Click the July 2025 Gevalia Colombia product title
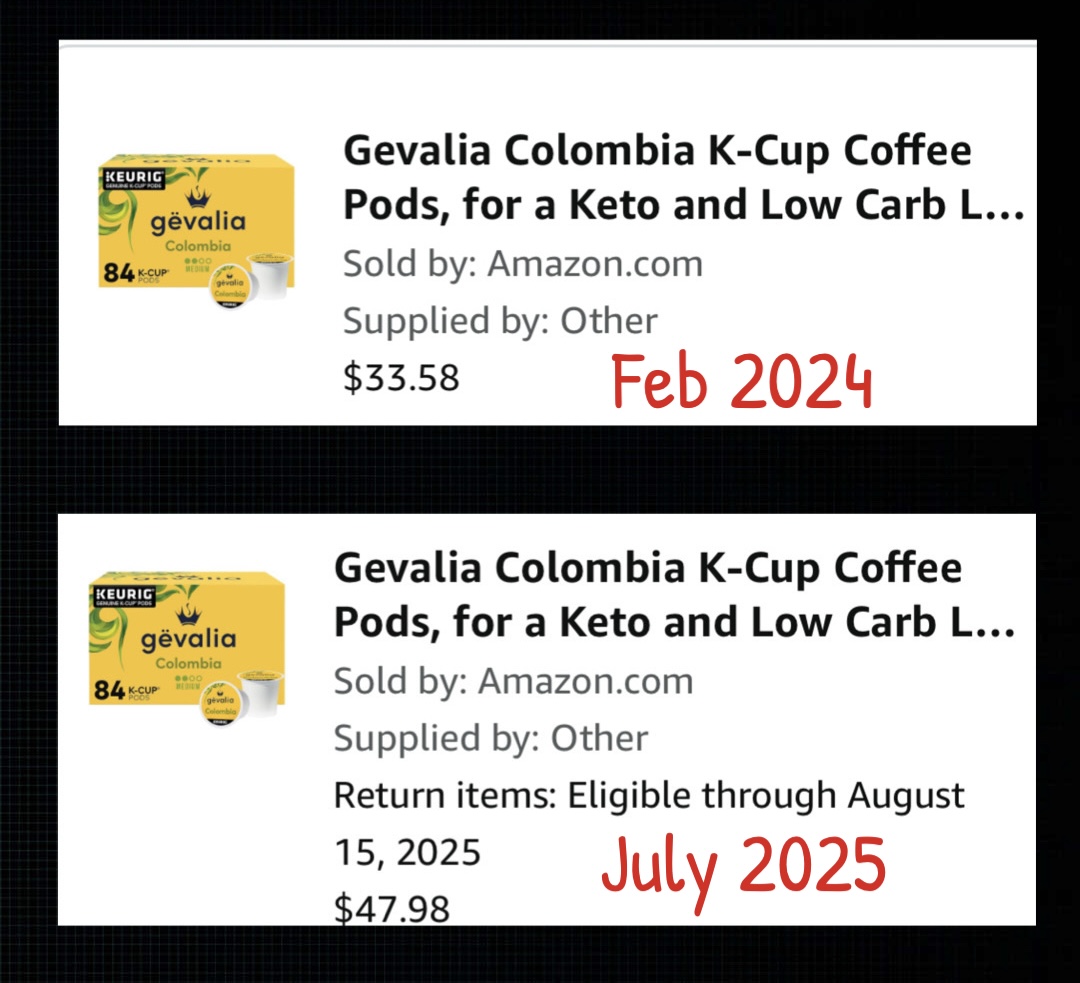 click(x=674, y=595)
